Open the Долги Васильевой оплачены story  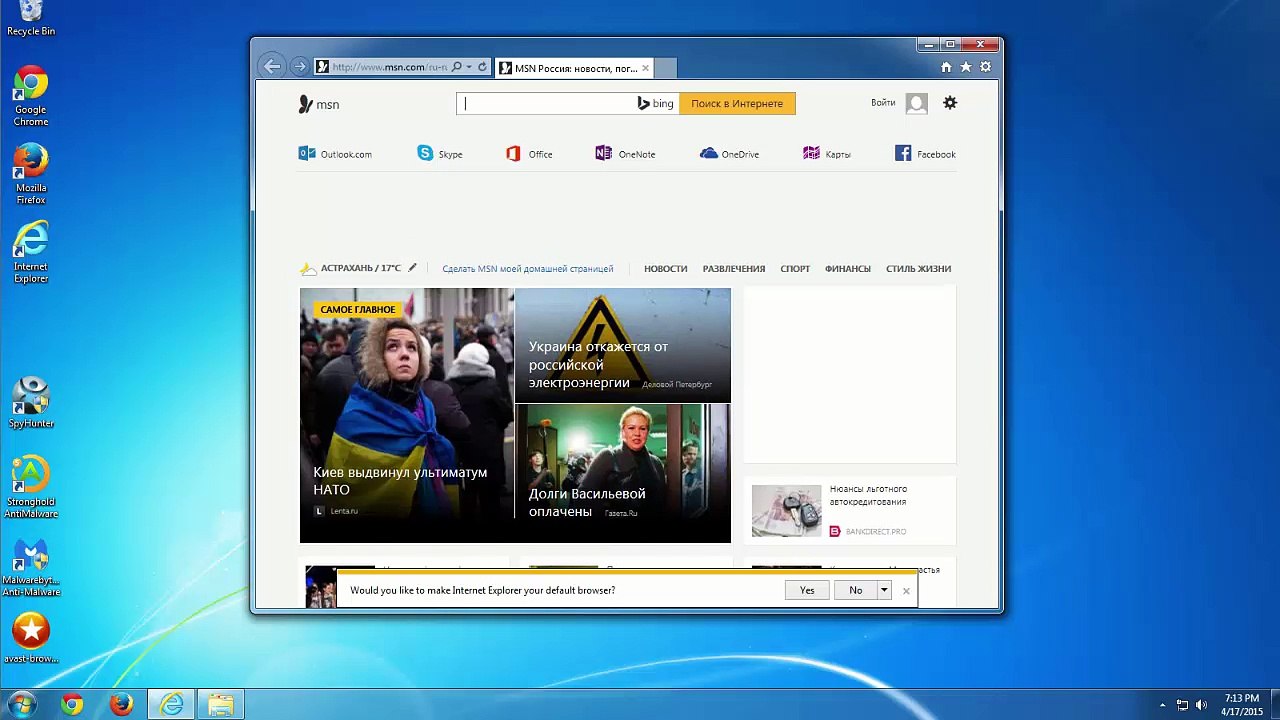[623, 474]
